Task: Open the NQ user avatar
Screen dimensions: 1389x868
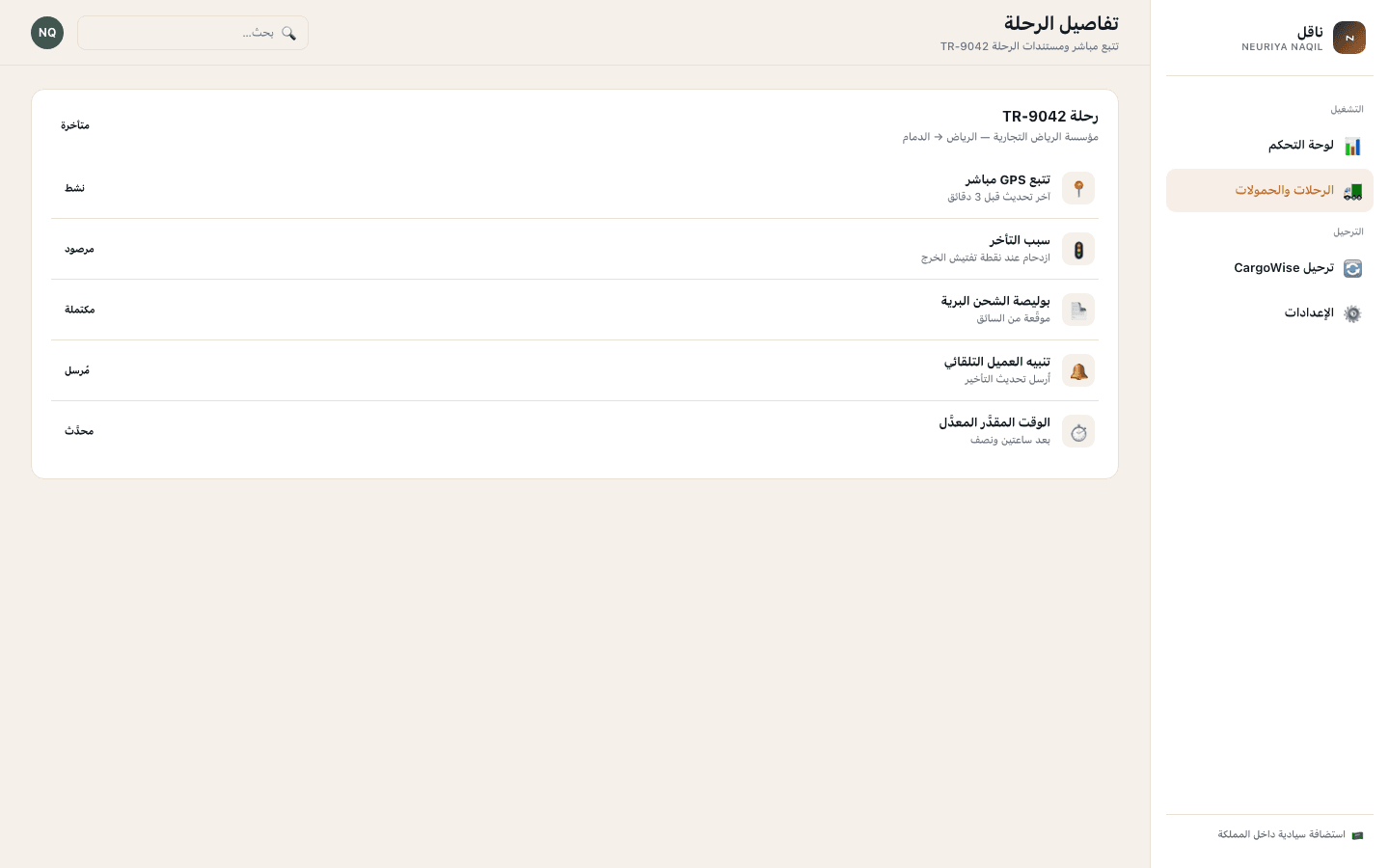Action: (47, 33)
